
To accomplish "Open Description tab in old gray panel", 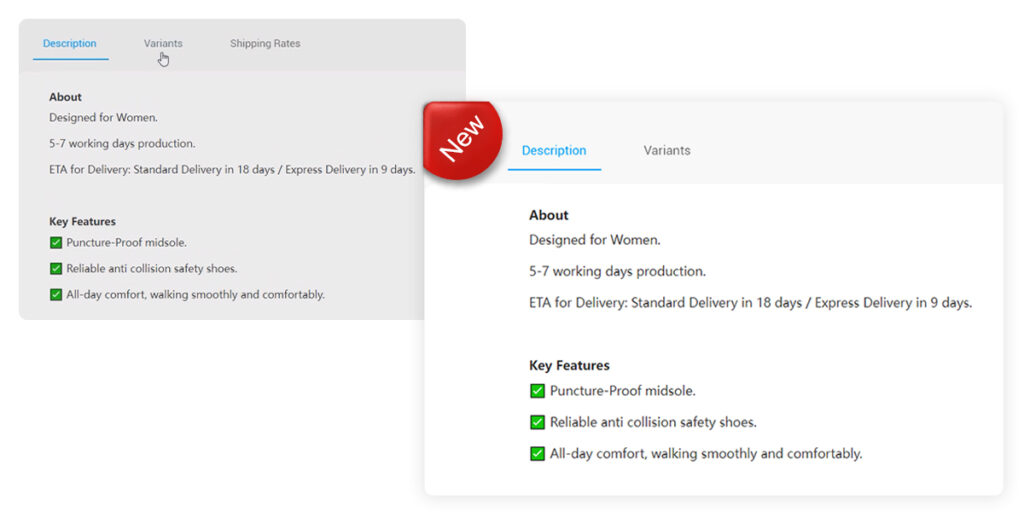I will point(70,44).
